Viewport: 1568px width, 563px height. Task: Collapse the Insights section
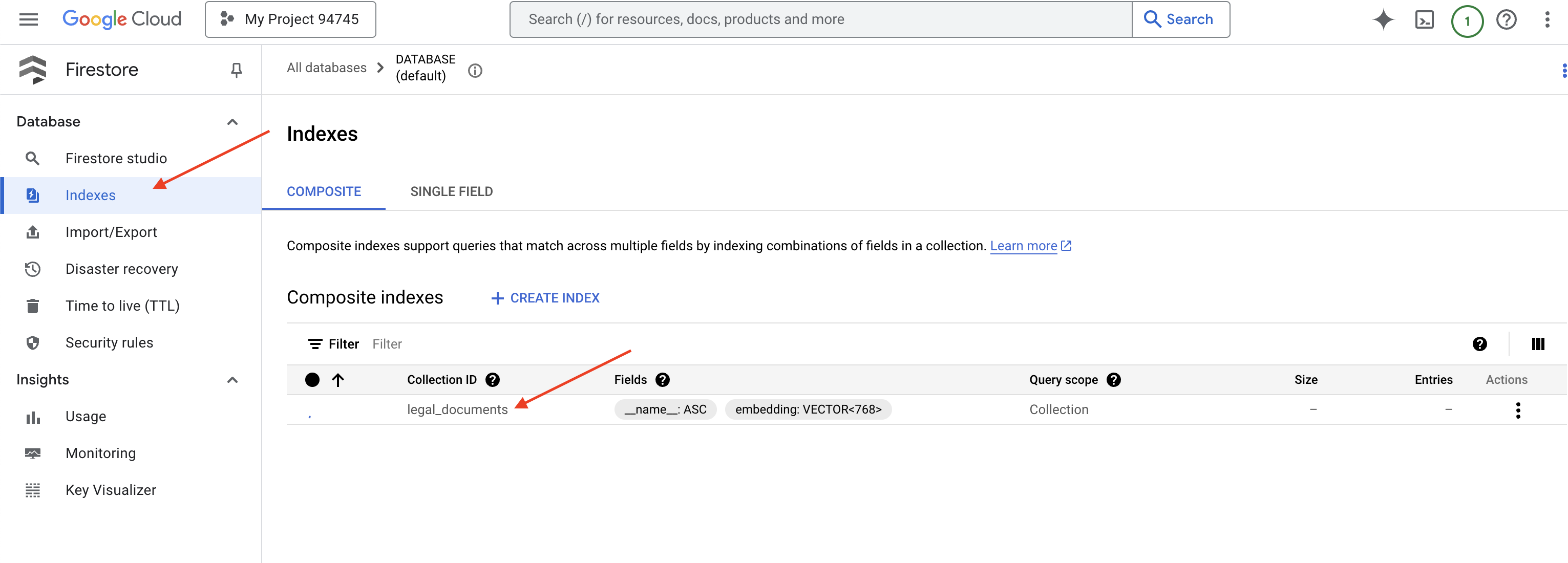pyautogui.click(x=232, y=380)
